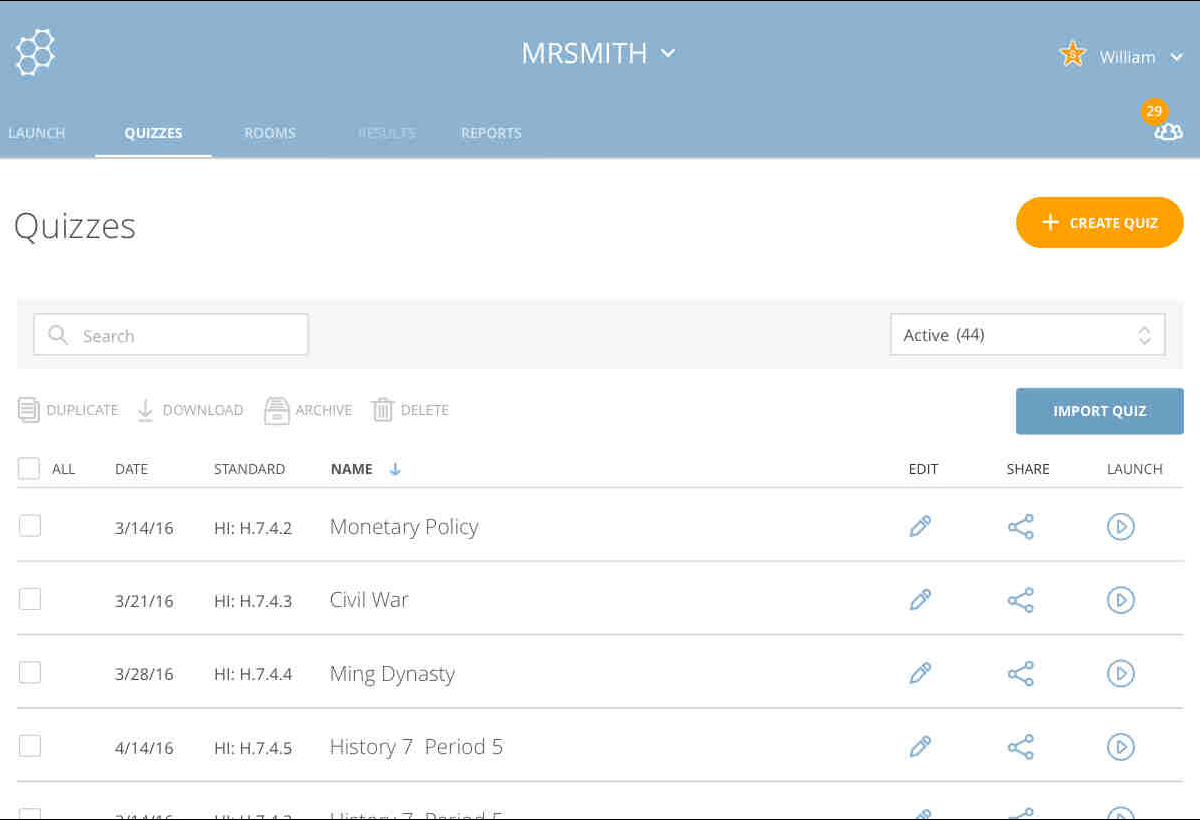Viewport: 1200px width, 820px height.
Task: Switch to the Rooms tab
Action: point(269,133)
